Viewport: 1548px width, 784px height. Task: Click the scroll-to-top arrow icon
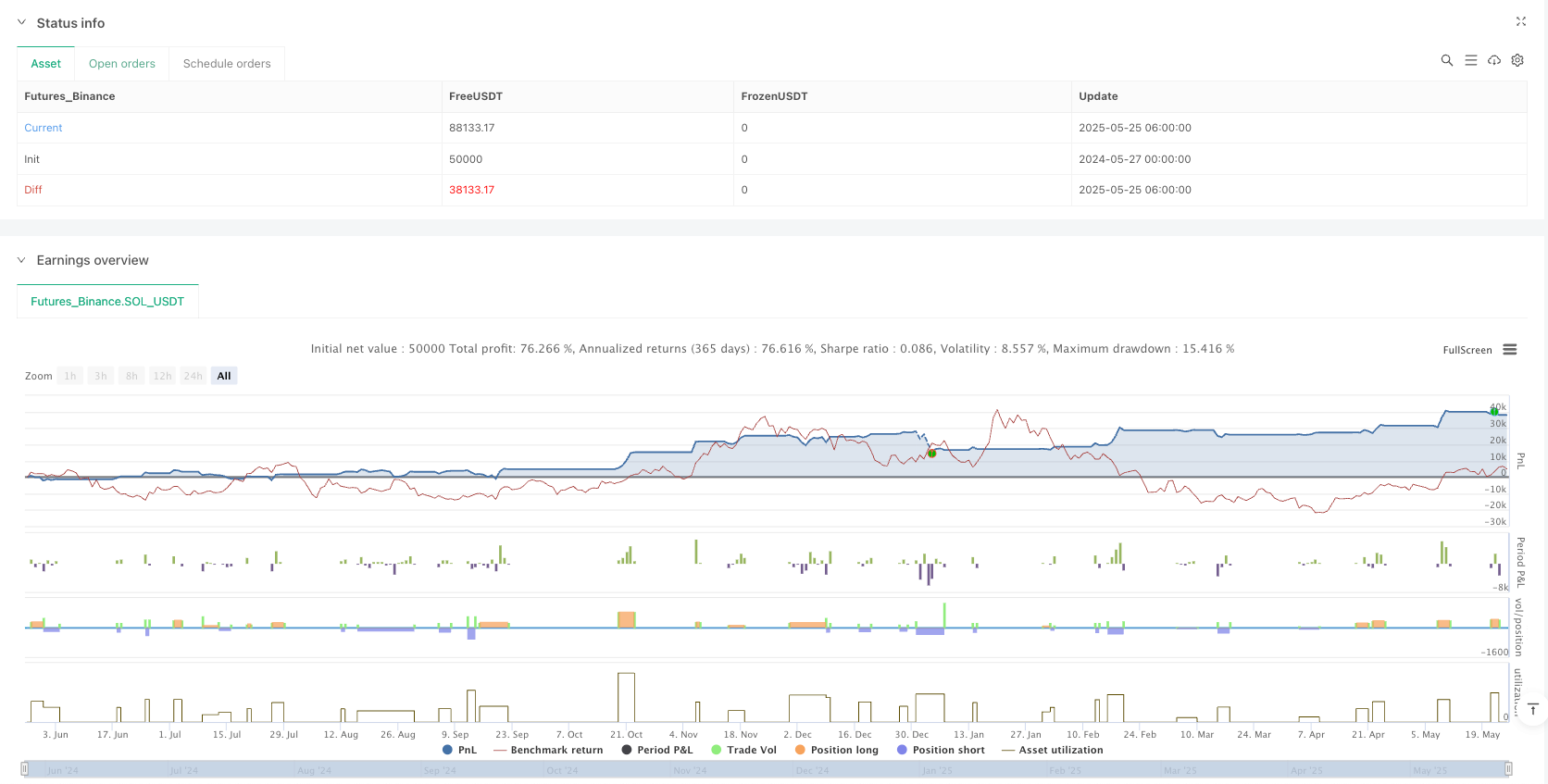coord(1533,709)
